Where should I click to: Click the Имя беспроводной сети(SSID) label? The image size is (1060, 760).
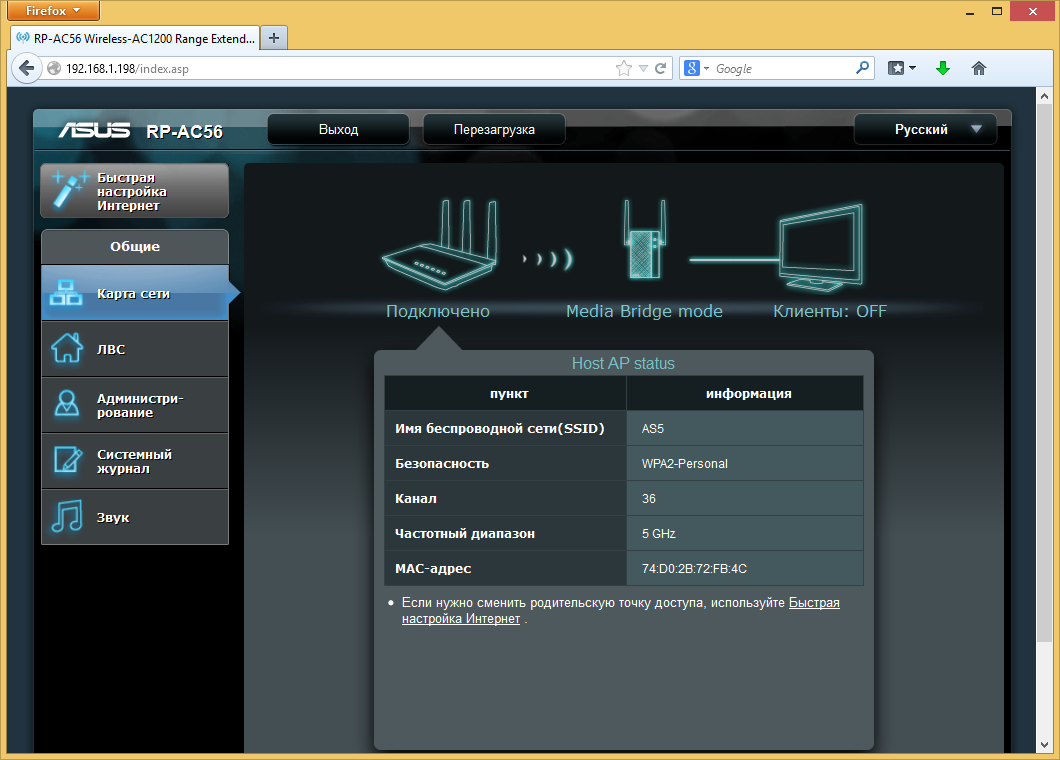pyautogui.click(x=499, y=429)
